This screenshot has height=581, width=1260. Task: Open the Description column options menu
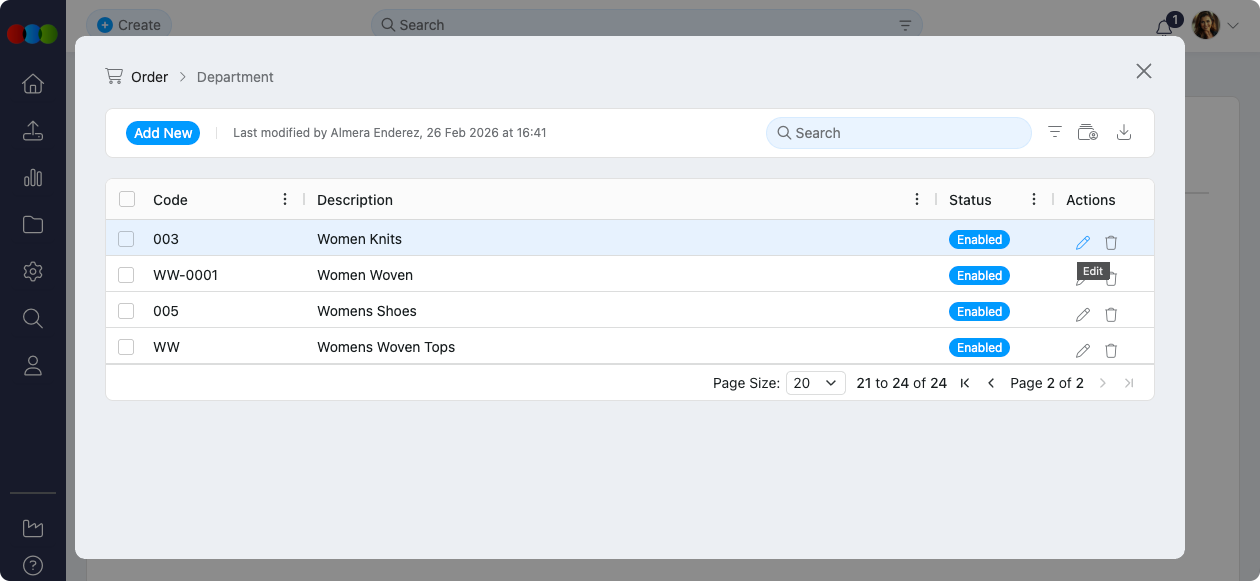[x=917, y=199]
